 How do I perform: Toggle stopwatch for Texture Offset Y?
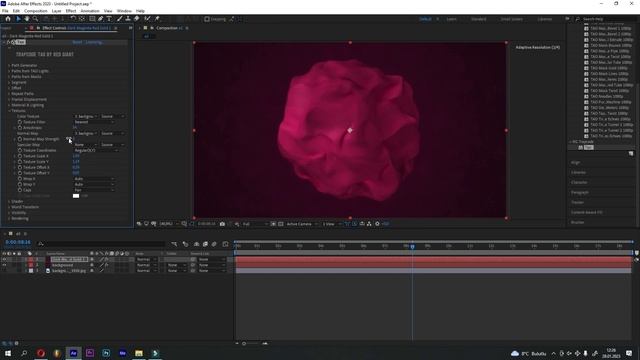click(20, 173)
